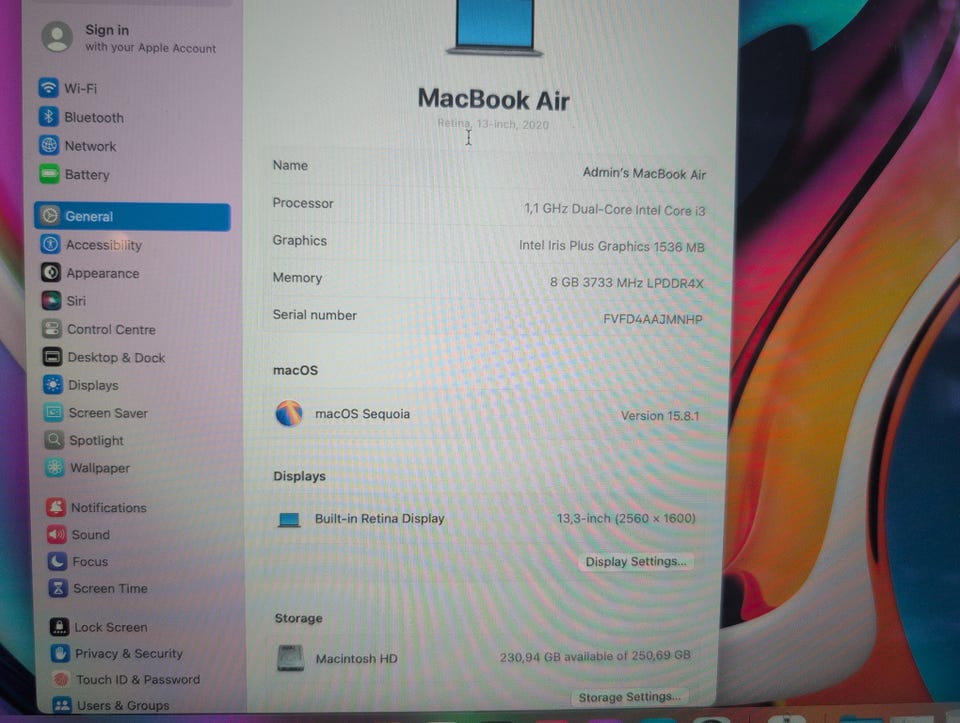The image size is (960, 723).
Task: Open the Lock Screen icon
Action: tap(59, 626)
